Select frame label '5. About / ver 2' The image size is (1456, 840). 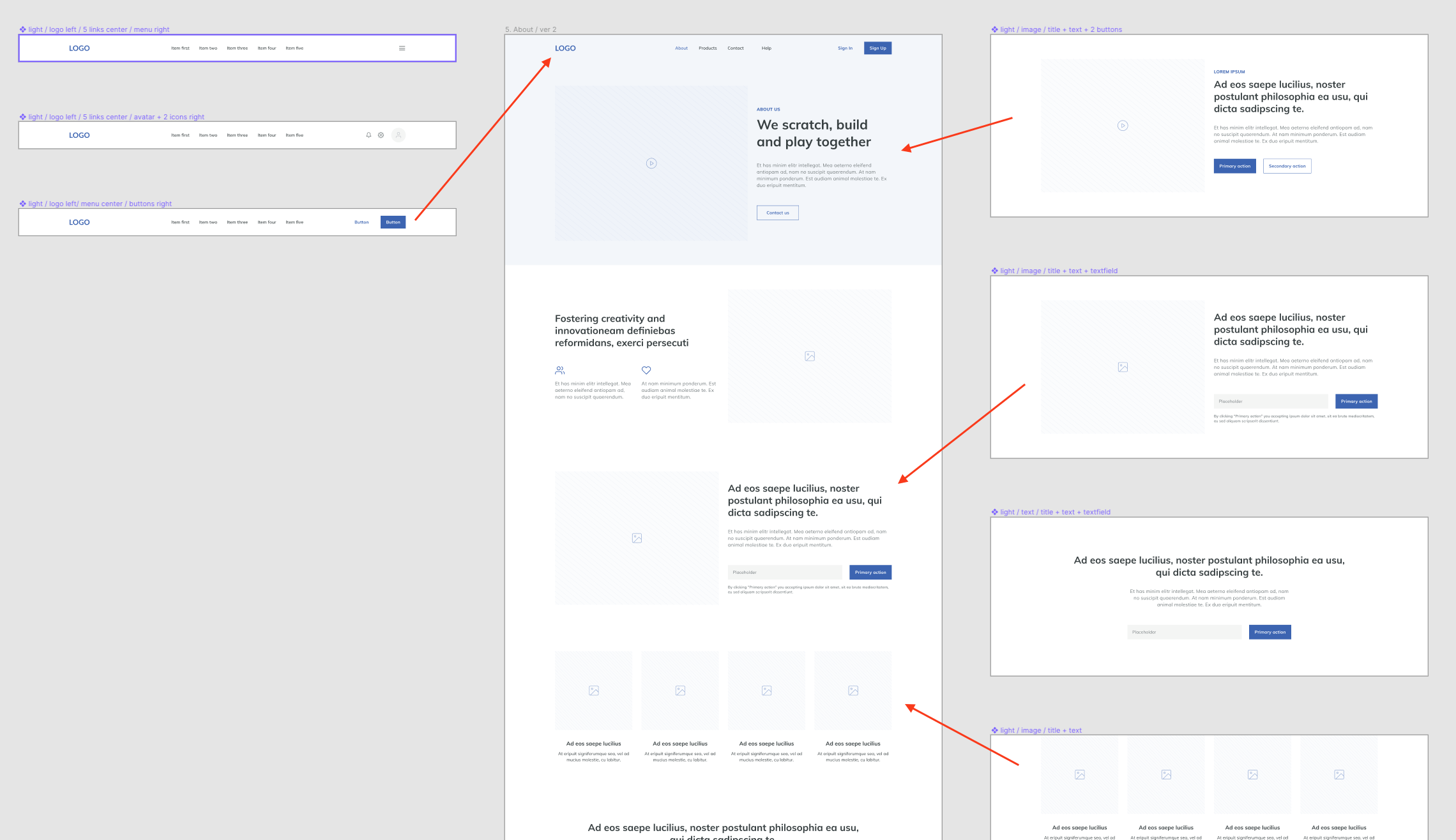(x=531, y=29)
